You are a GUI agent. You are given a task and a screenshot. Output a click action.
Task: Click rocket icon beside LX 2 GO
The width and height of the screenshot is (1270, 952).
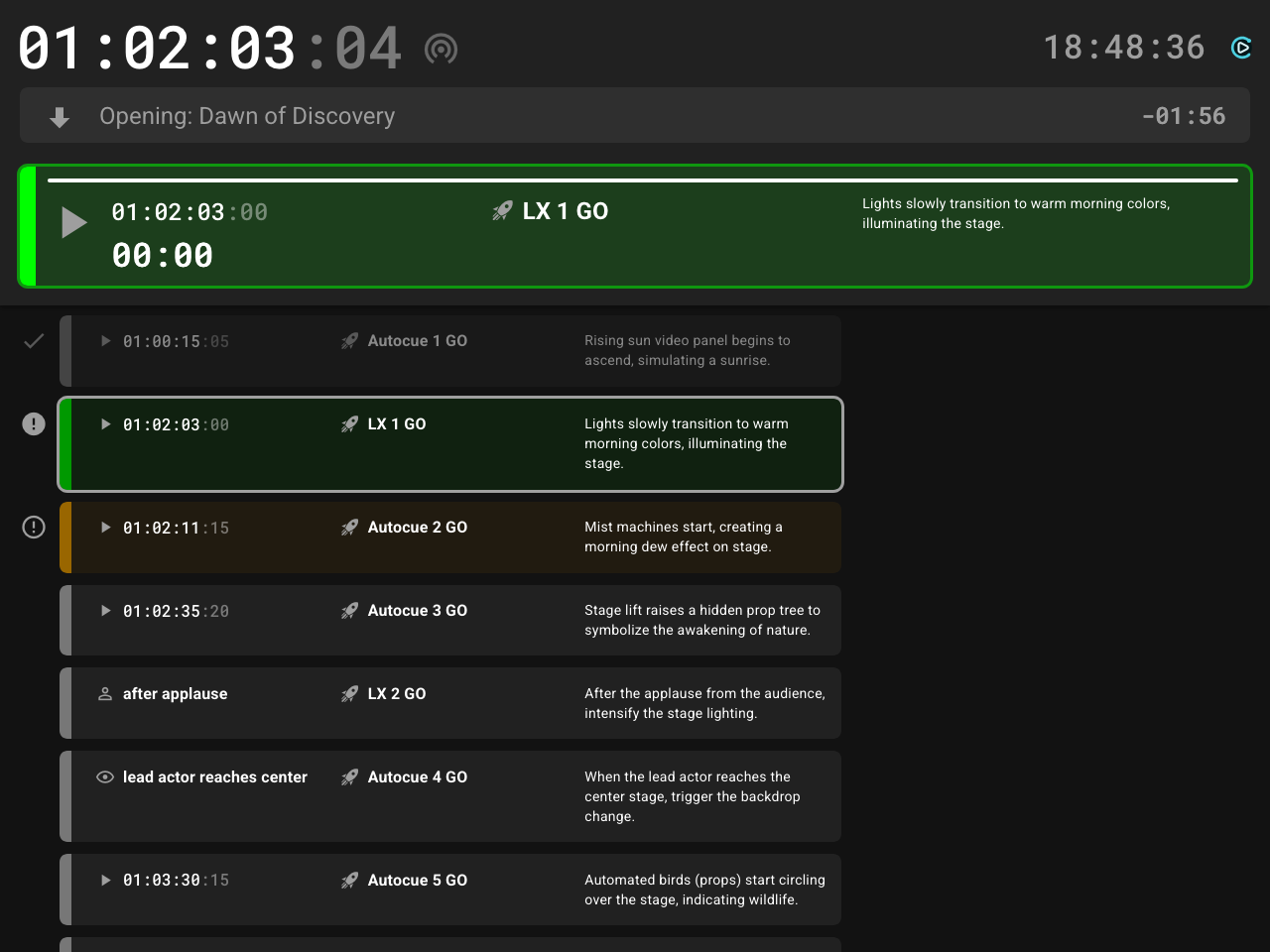(x=349, y=694)
